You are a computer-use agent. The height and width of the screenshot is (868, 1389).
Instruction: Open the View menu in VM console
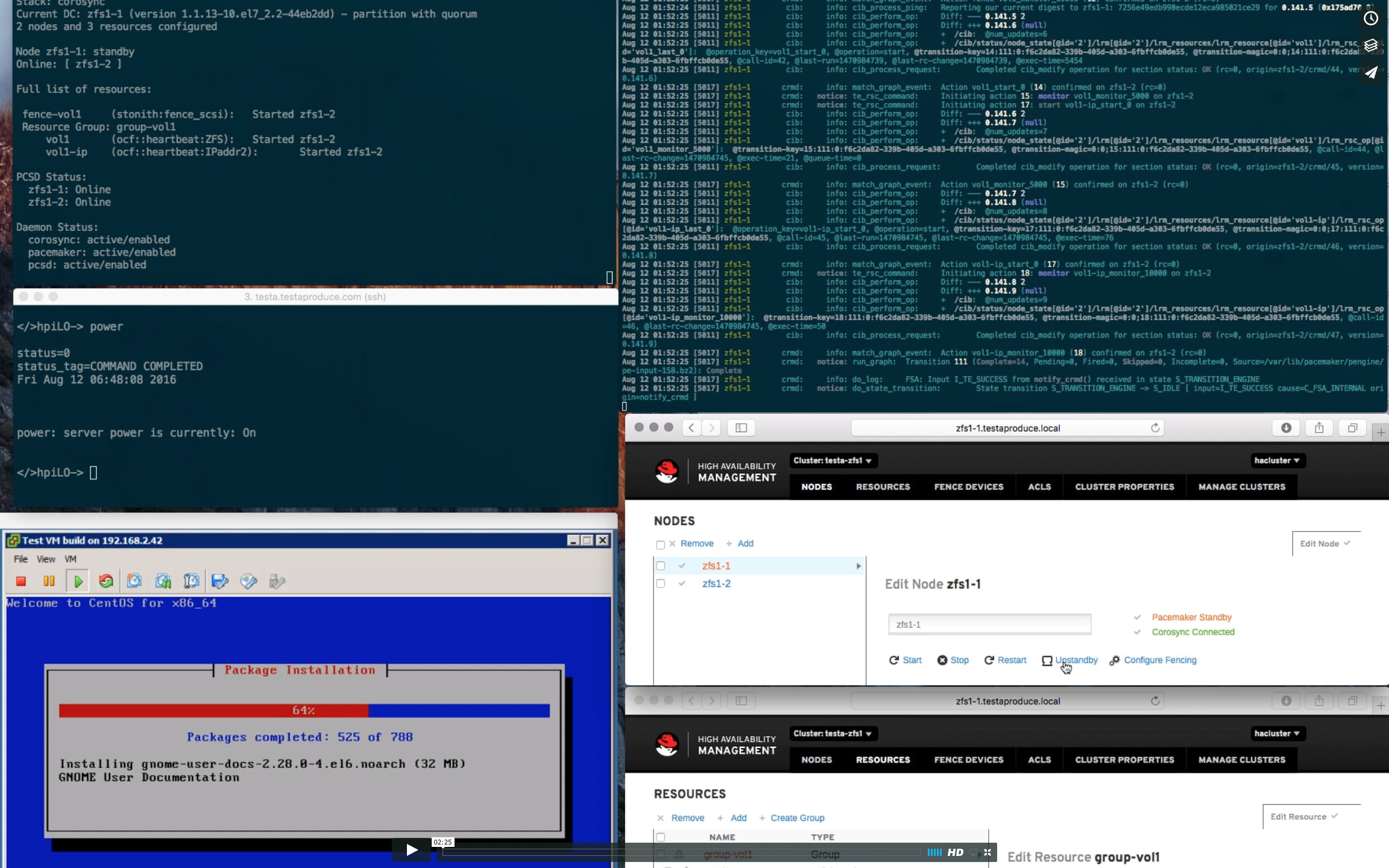[46, 559]
